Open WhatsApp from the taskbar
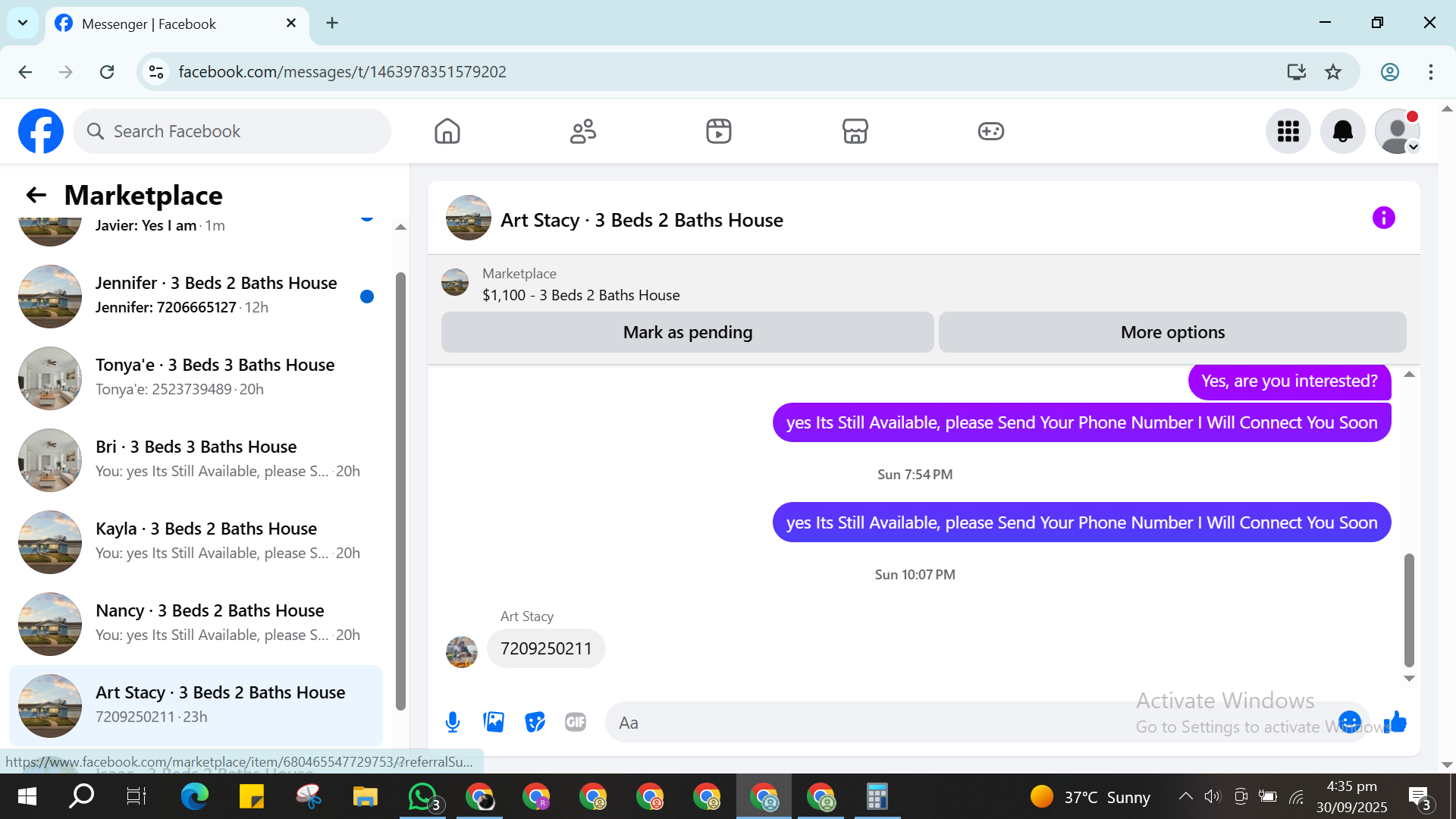Viewport: 1456px width, 819px height. point(422,796)
